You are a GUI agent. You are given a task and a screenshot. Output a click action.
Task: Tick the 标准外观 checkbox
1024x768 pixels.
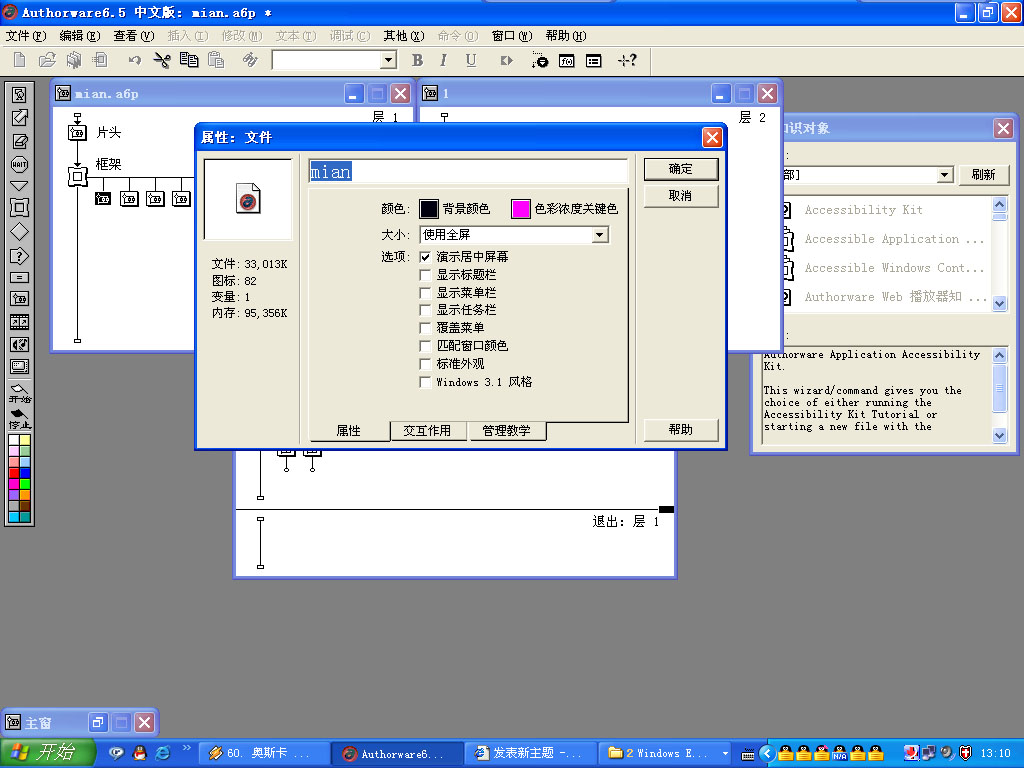coord(425,364)
